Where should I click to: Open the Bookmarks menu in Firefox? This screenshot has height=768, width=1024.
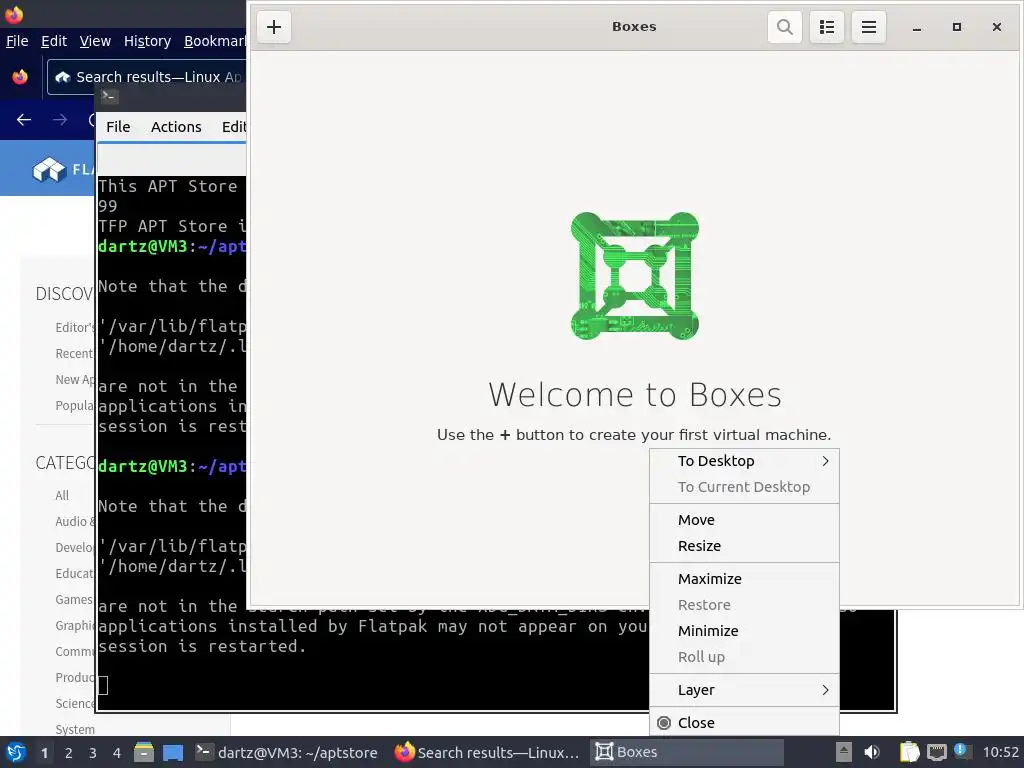tap(214, 41)
